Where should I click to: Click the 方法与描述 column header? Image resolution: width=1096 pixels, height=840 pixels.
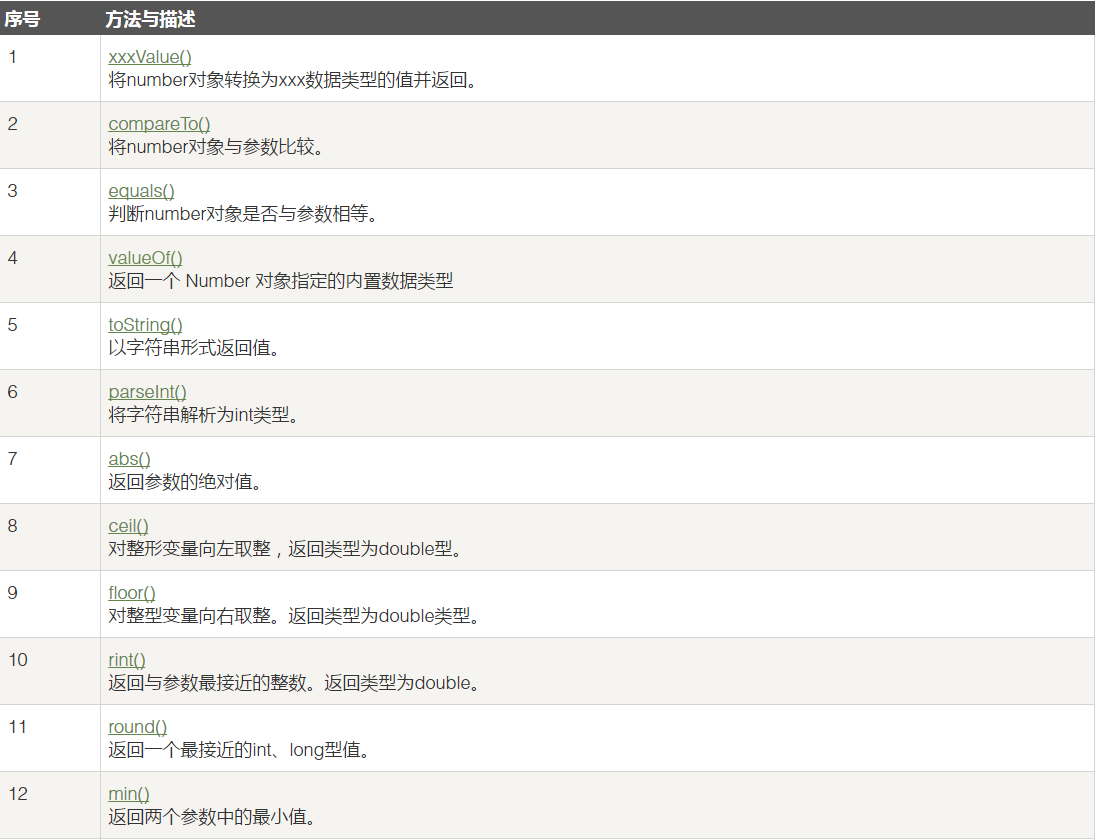[x=150, y=18]
